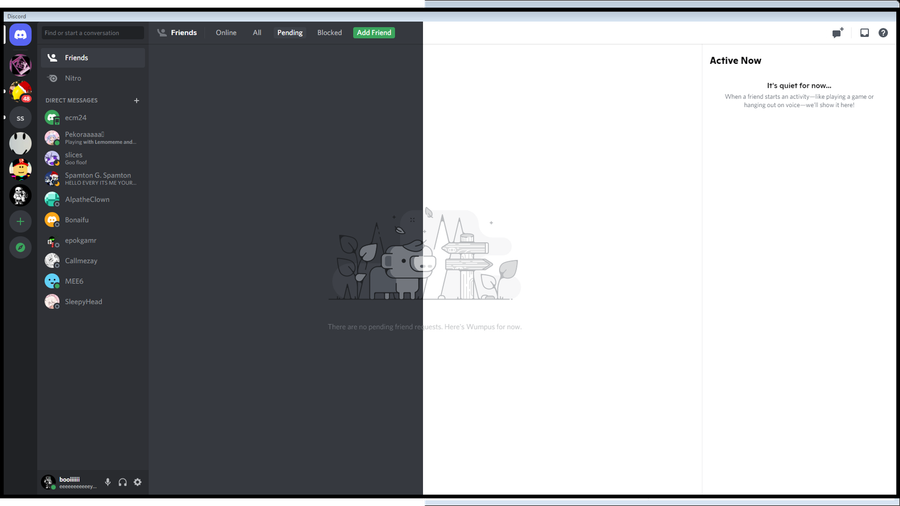Open DM with Spamton G. Spamton
The height and width of the screenshot is (506, 900).
point(93,179)
